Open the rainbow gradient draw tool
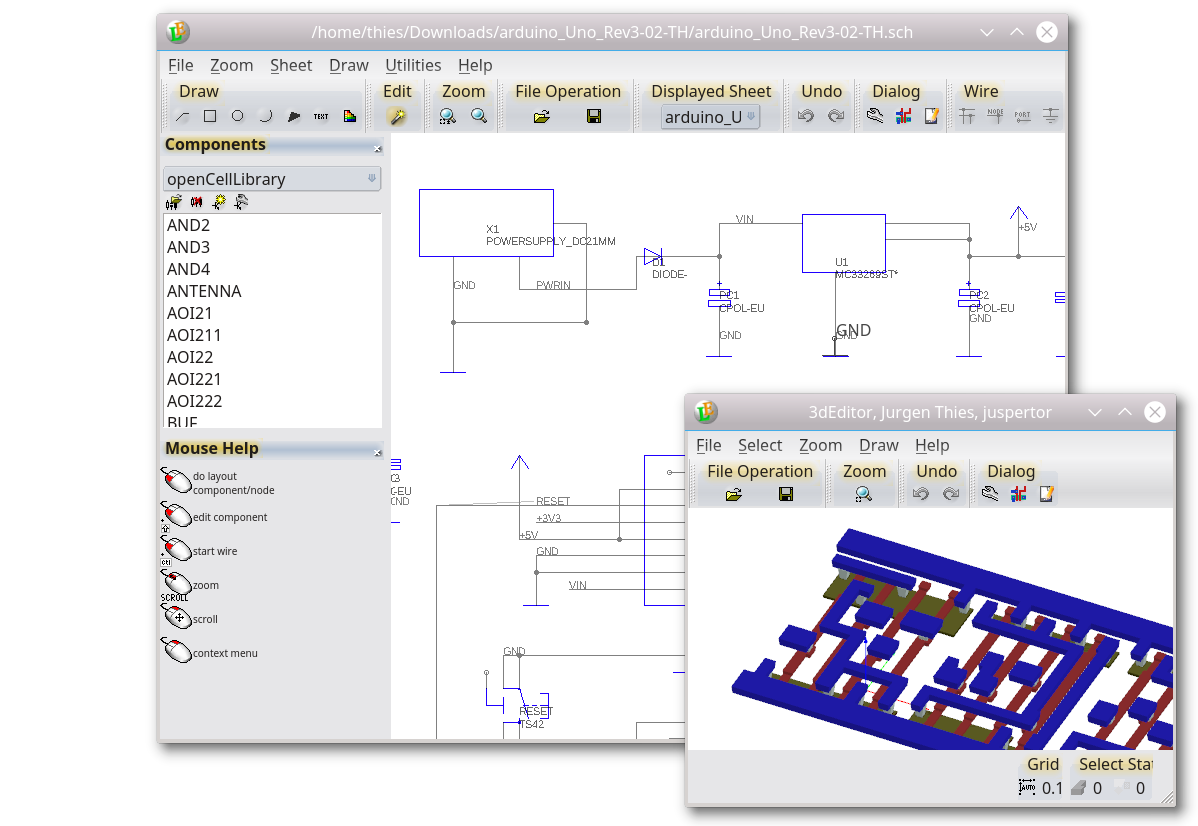This screenshot has height=826, width=1198. tap(350, 116)
